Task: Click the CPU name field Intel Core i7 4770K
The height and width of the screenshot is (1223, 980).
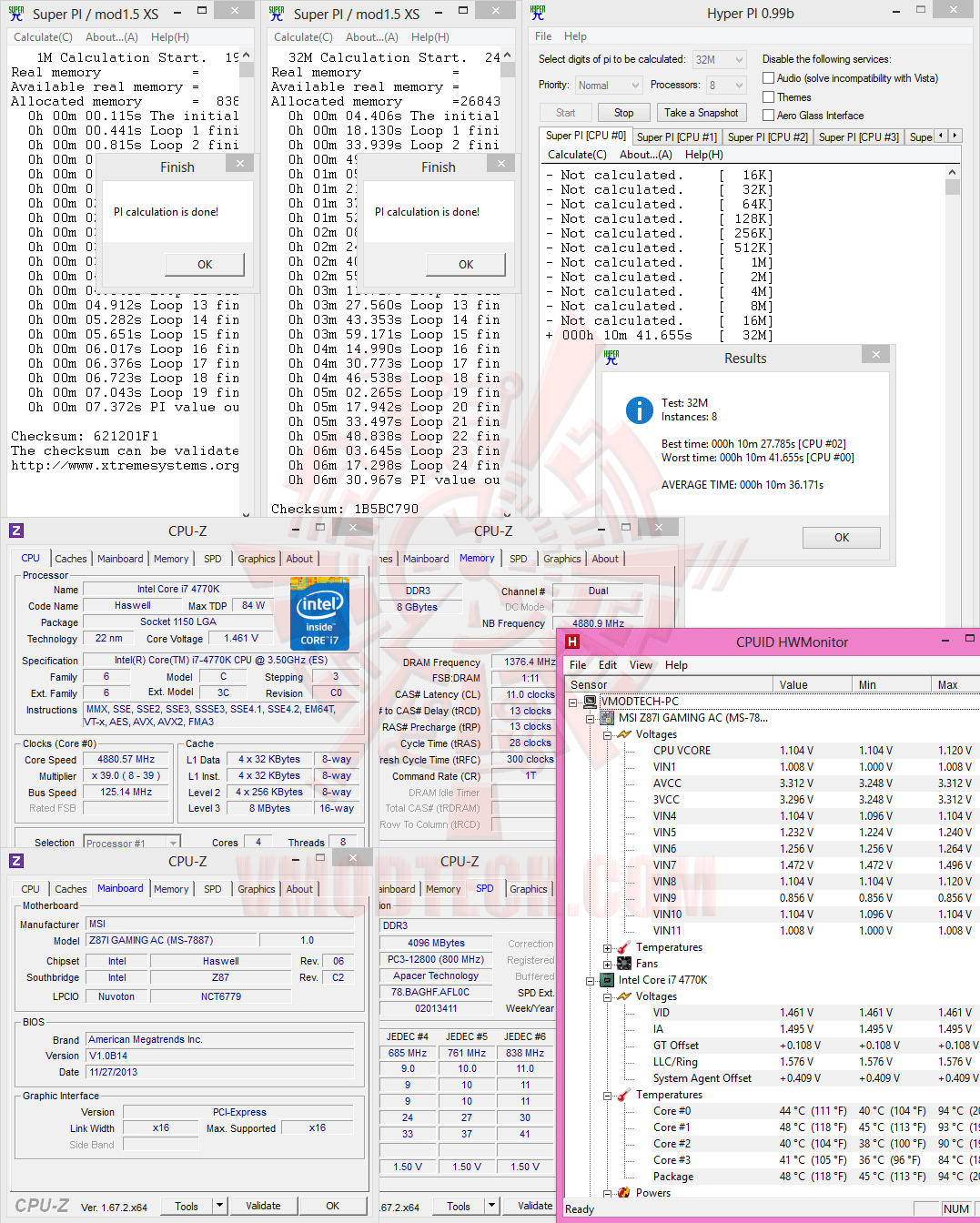Action: (178, 589)
